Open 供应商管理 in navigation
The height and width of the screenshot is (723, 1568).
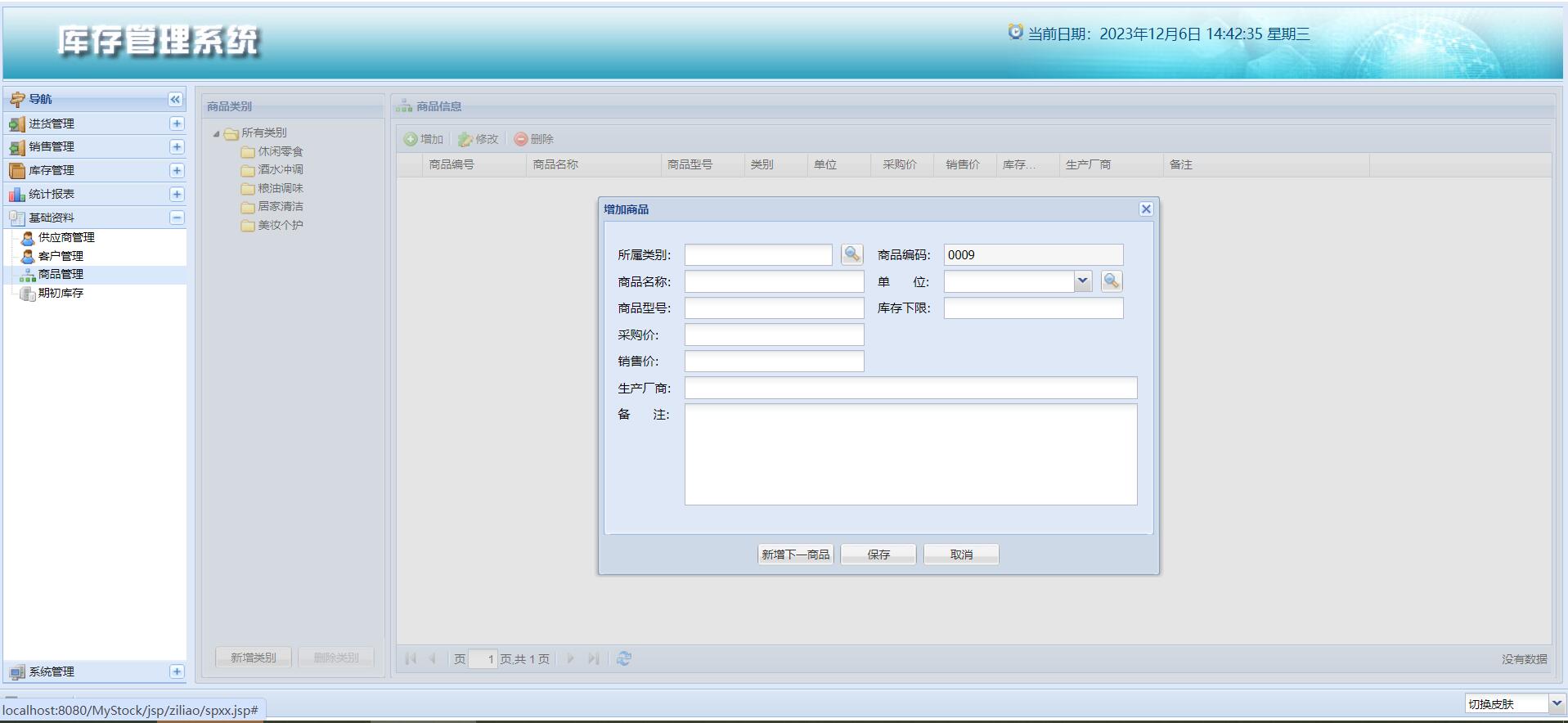tap(66, 237)
